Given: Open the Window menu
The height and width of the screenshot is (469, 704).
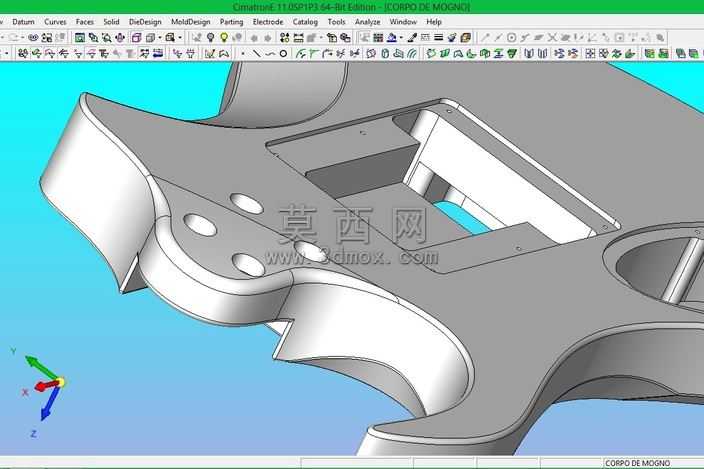Looking at the screenshot, I should (403, 22).
